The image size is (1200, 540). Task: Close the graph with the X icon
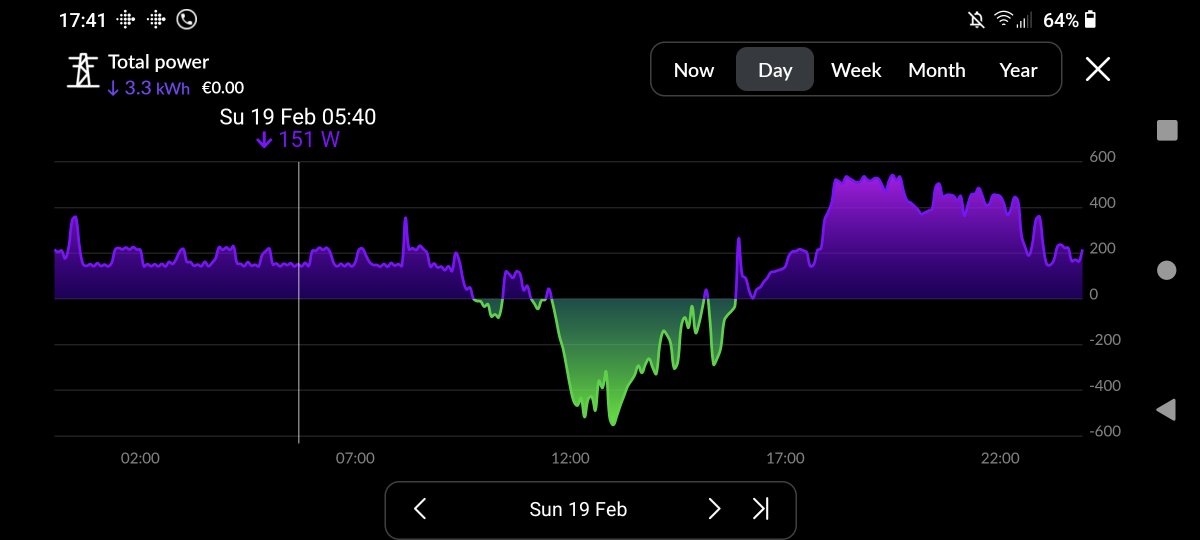point(1098,69)
